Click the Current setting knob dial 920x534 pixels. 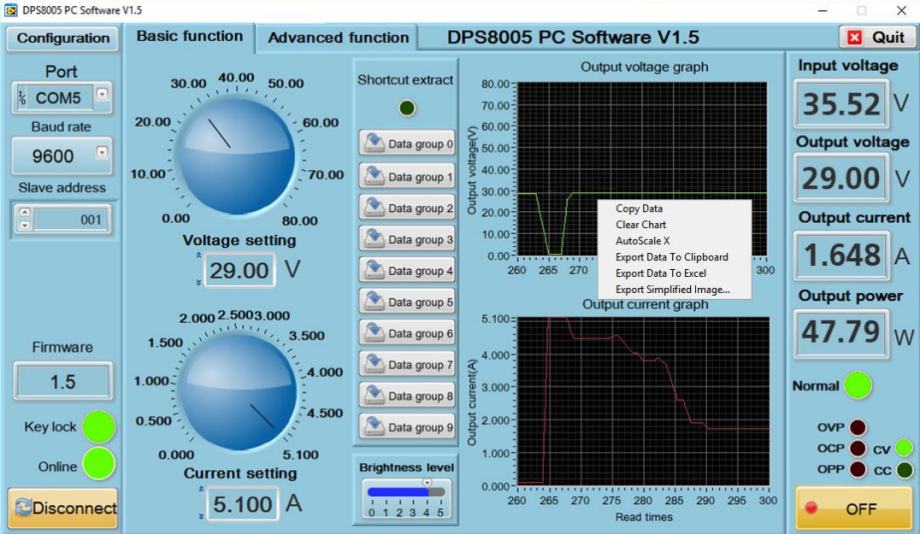(x=236, y=391)
